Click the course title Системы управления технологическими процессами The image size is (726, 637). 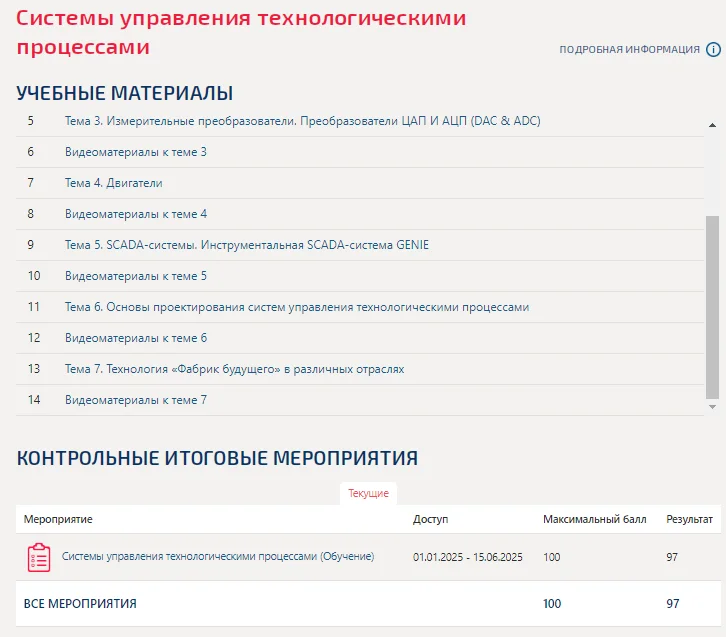pyautogui.click(x=241, y=32)
